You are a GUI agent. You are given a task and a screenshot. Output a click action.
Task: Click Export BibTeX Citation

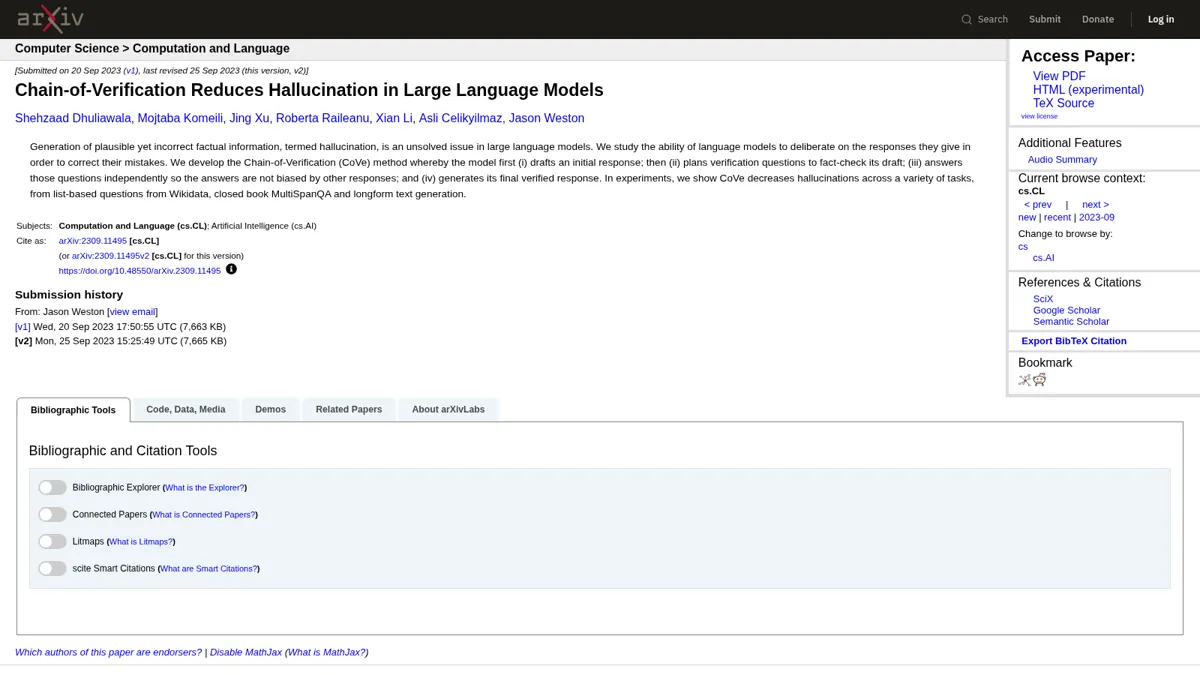pos(1073,341)
